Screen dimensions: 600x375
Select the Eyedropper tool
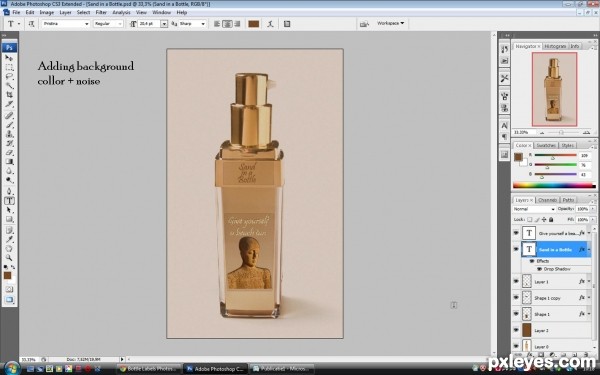click(9, 240)
